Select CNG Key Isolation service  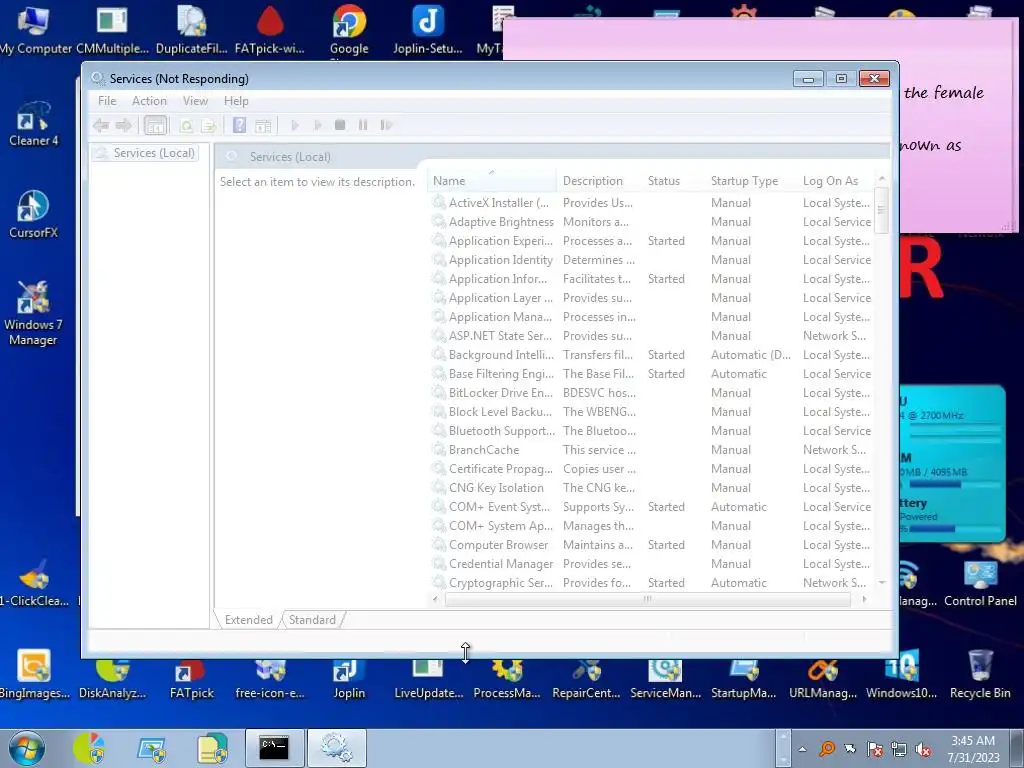[x=651, y=488]
